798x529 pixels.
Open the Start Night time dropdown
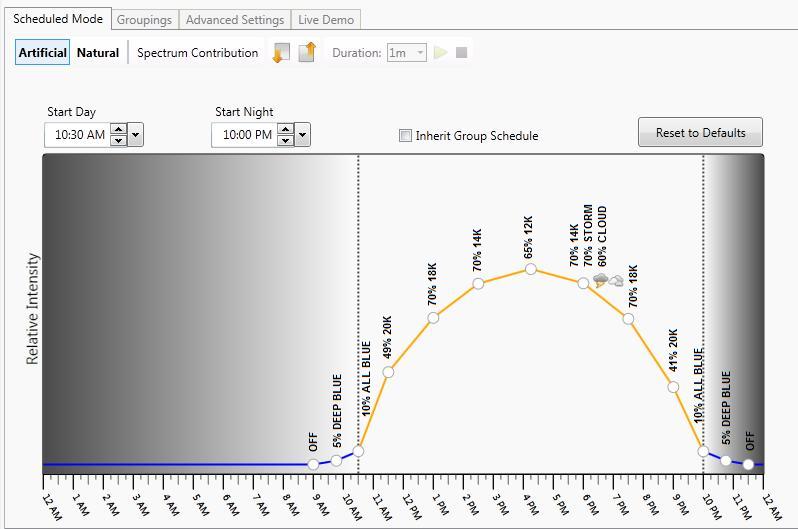pyautogui.click(x=303, y=134)
